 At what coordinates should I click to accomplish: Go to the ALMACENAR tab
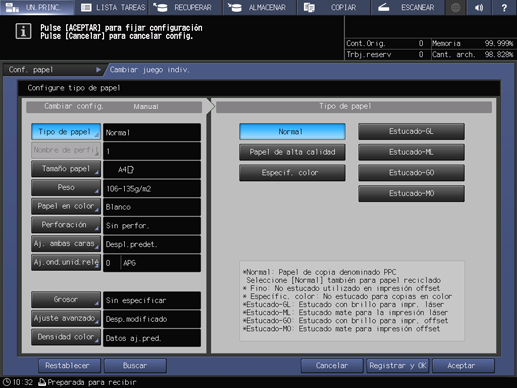(259, 7)
